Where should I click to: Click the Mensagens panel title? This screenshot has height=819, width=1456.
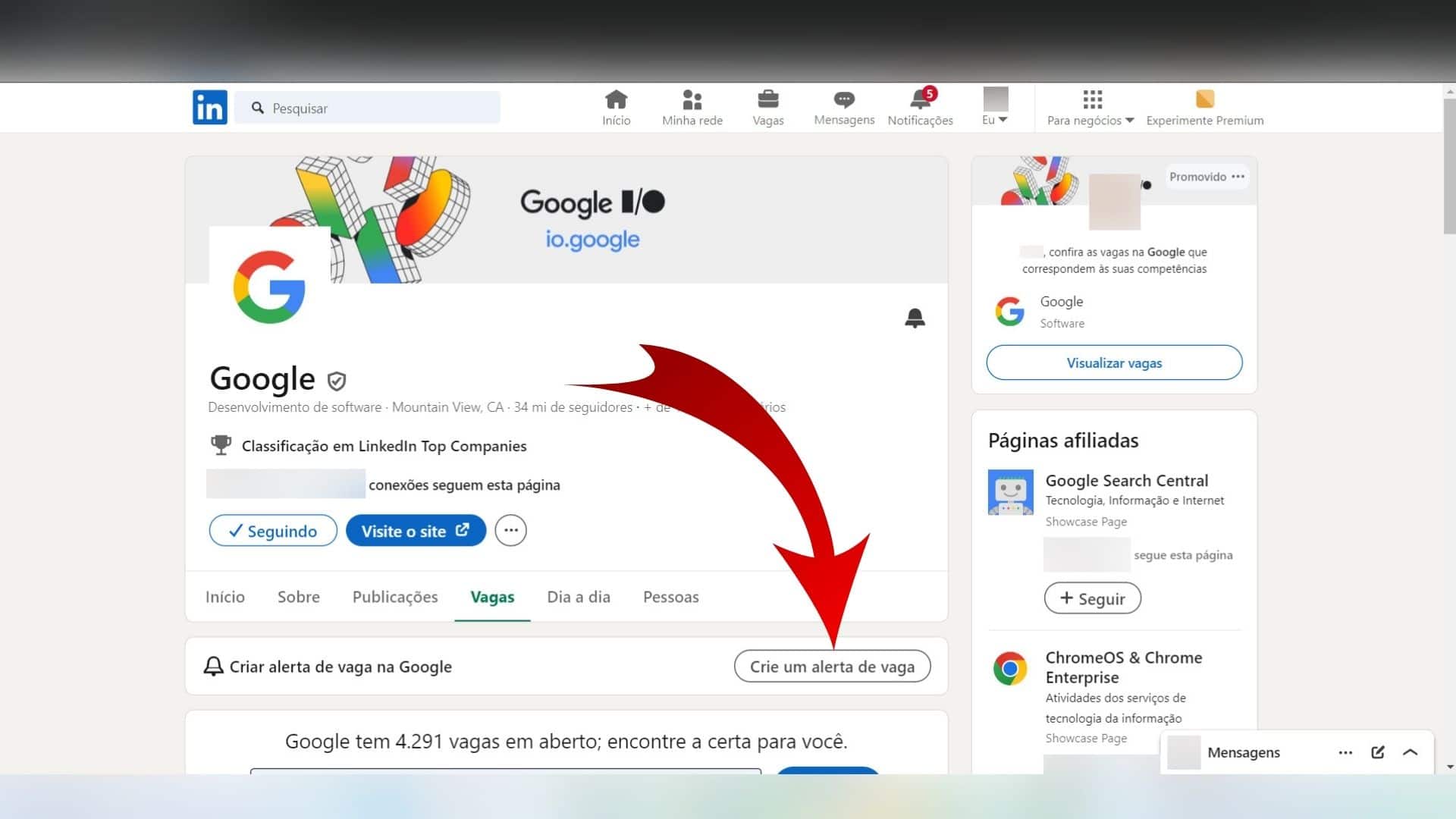click(1244, 752)
